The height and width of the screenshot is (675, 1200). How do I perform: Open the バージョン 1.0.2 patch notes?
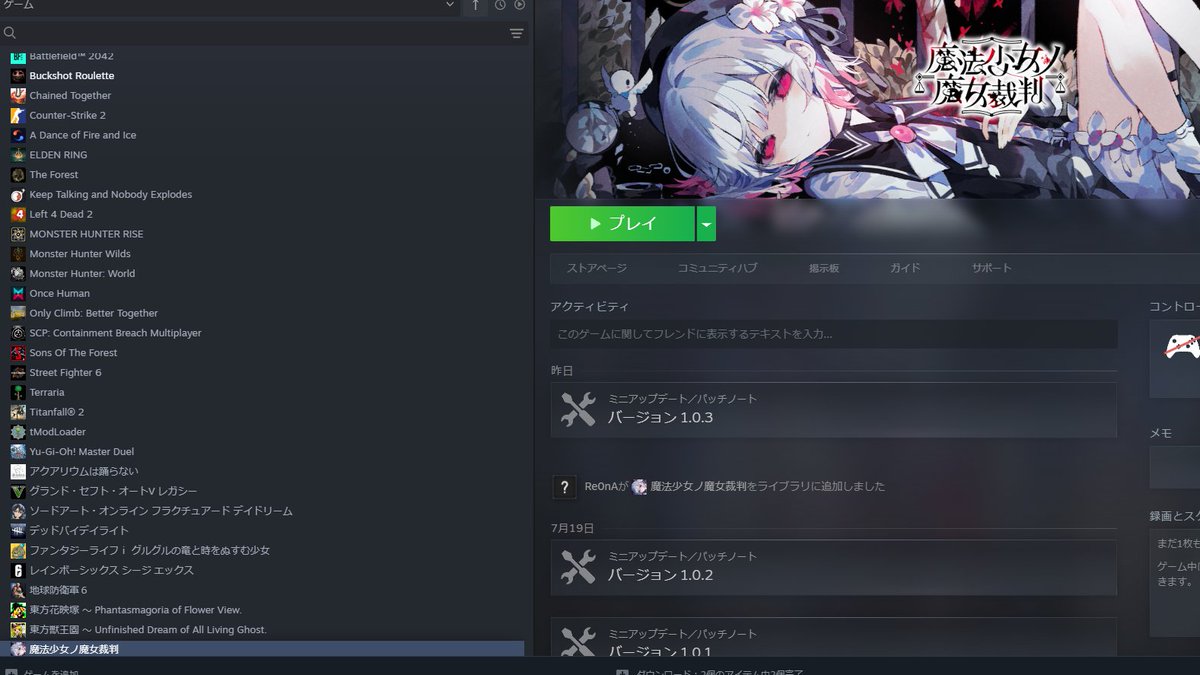point(833,568)
